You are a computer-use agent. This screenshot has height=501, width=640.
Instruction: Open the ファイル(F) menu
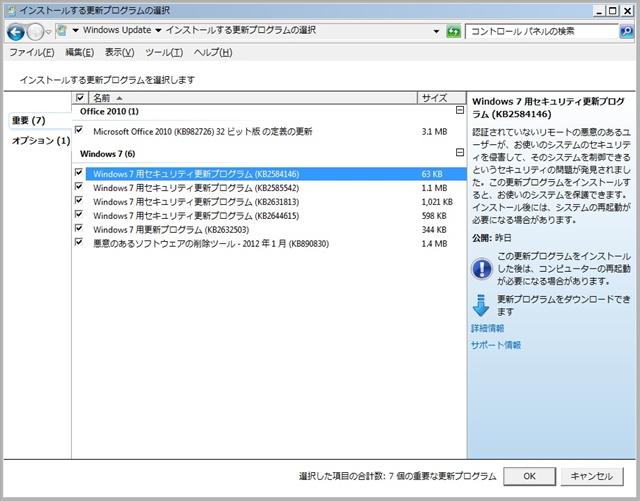(32, 52)
